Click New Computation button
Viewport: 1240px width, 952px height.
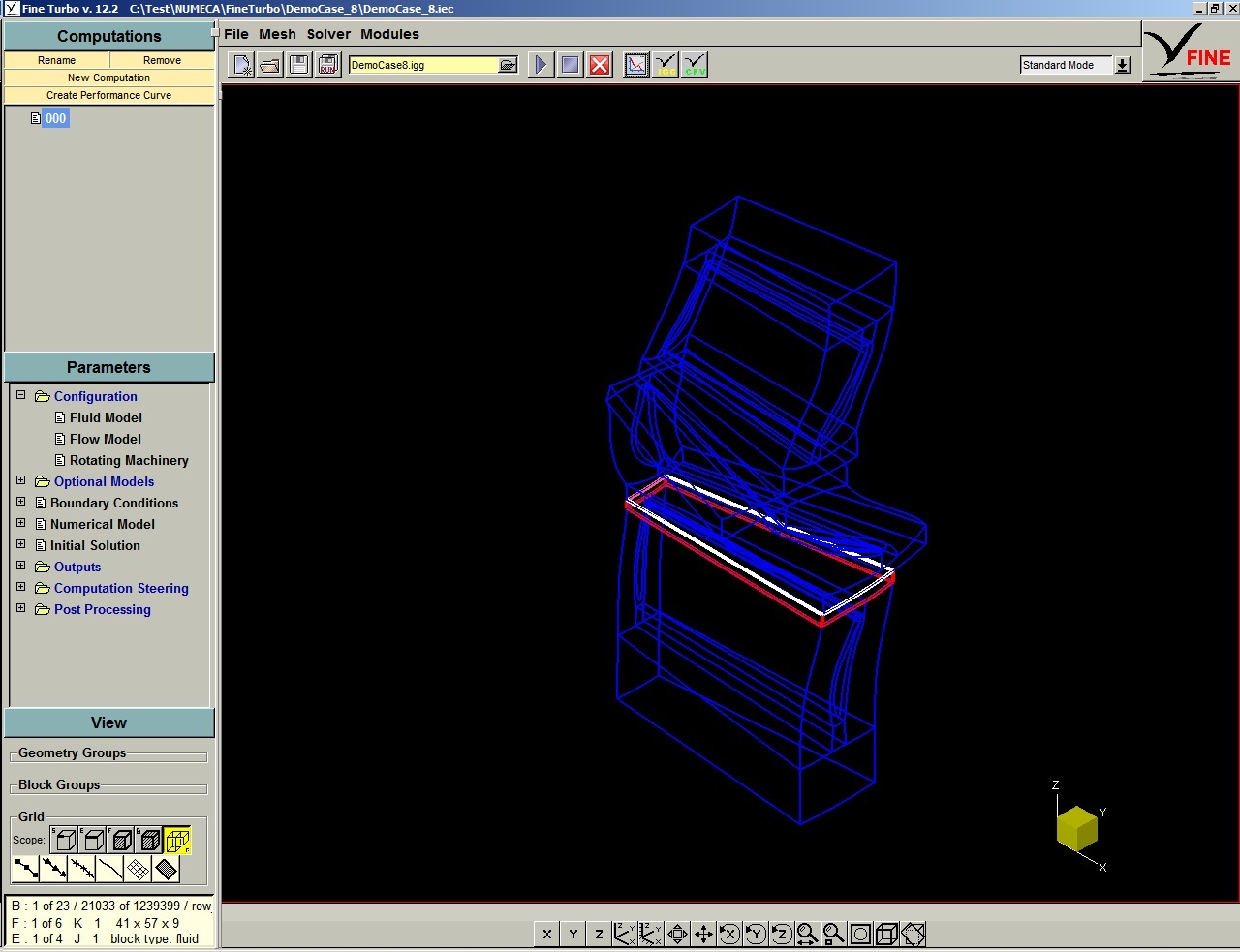pyautogui.click(x=108, y=77)
